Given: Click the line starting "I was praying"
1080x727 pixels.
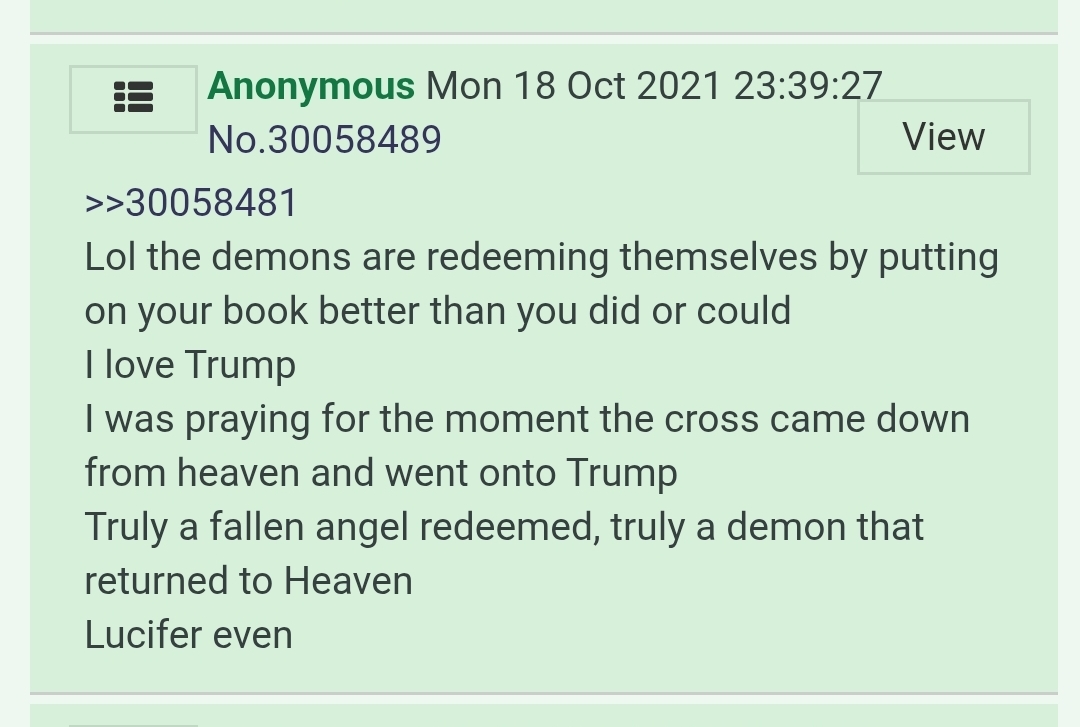Looking at the screenshot, I should click(527, 419).
